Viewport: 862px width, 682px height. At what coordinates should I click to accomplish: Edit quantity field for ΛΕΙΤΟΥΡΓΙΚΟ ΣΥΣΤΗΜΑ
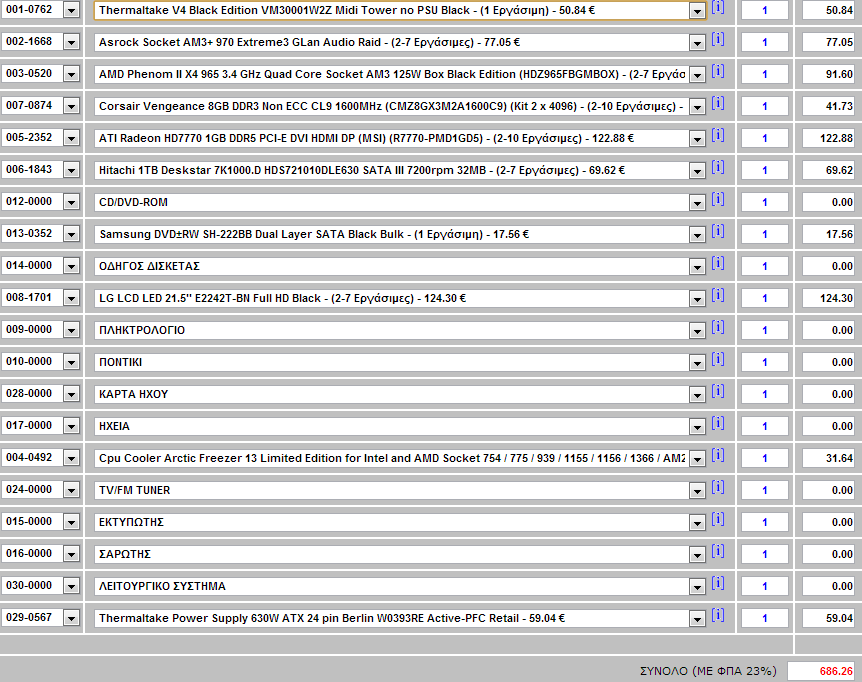tap(765, 586)
